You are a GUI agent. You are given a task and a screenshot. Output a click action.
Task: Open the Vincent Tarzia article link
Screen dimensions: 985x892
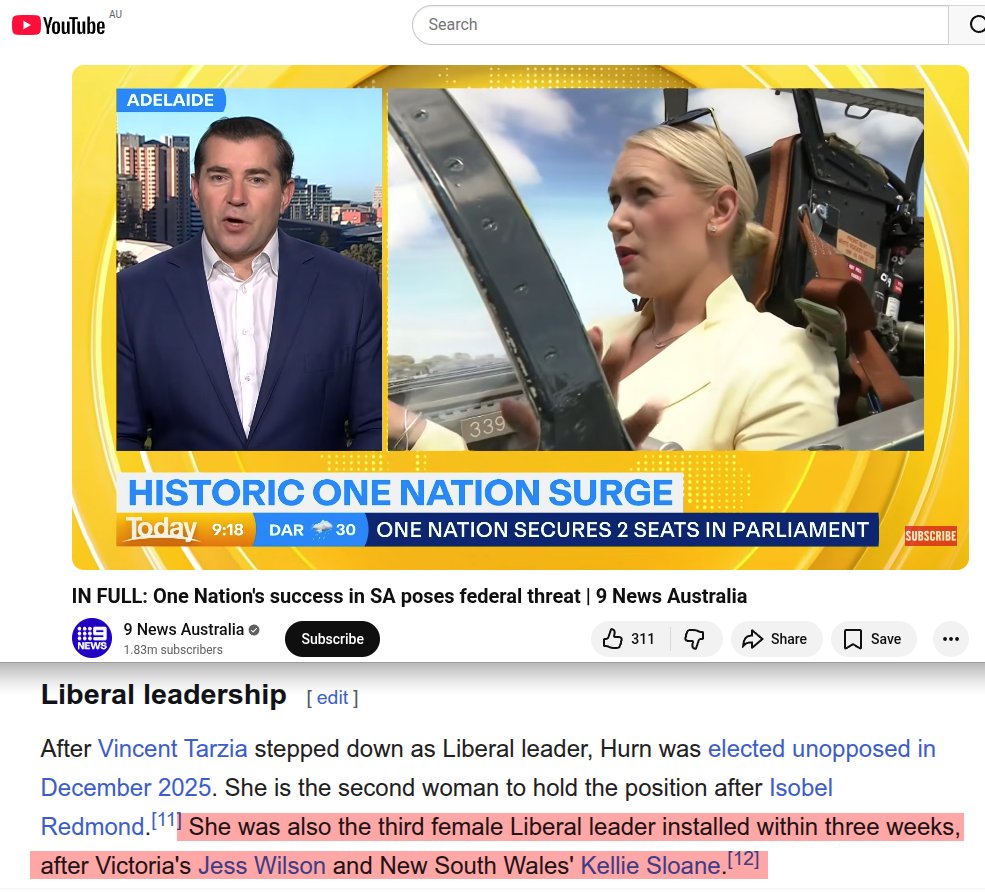173,749
